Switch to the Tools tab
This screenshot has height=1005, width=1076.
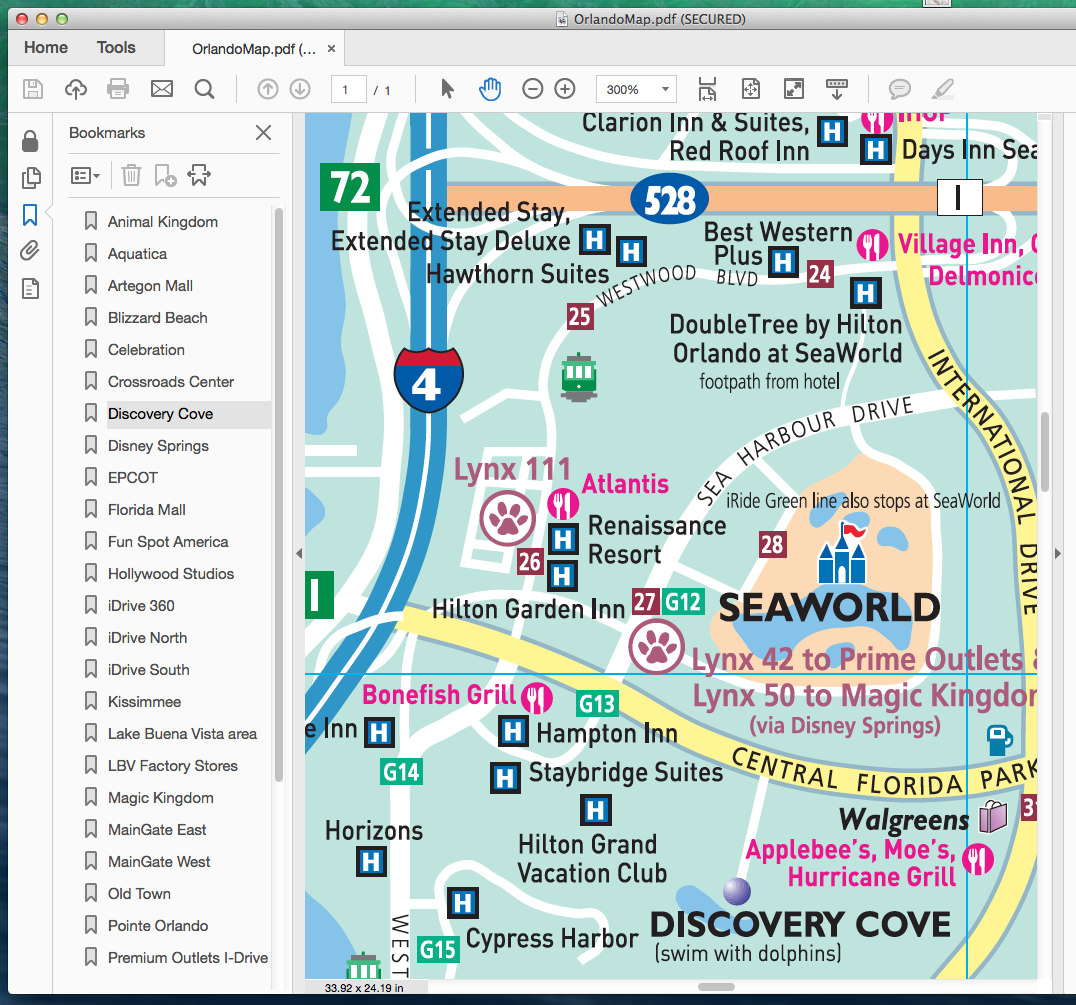(116, 47)
